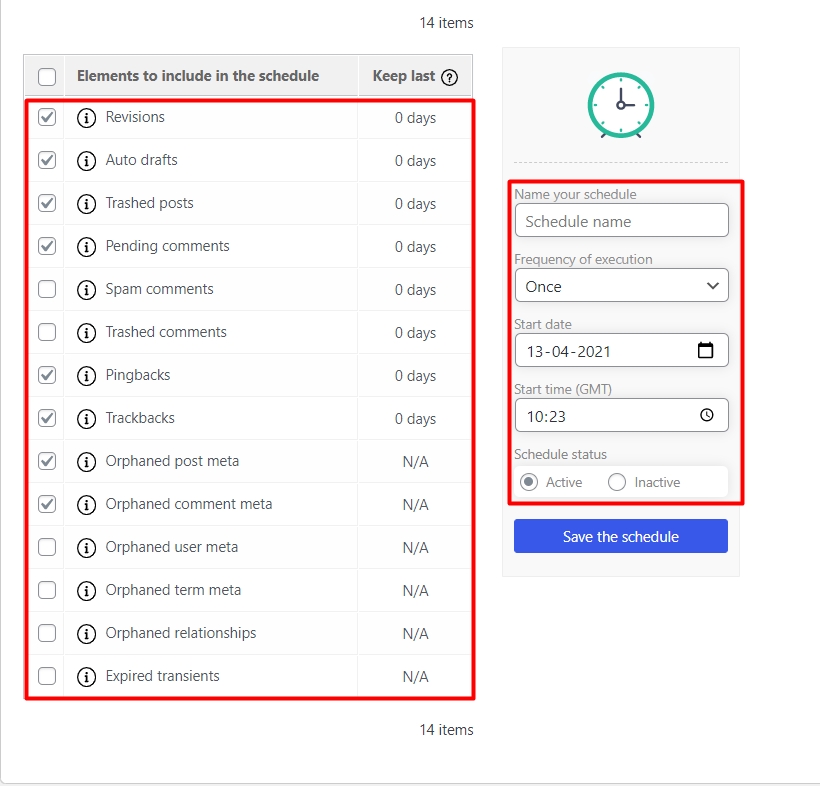Click the info icon next to Auto drafts
Screen dimensions: 820x786
click(x=86, y=161)
